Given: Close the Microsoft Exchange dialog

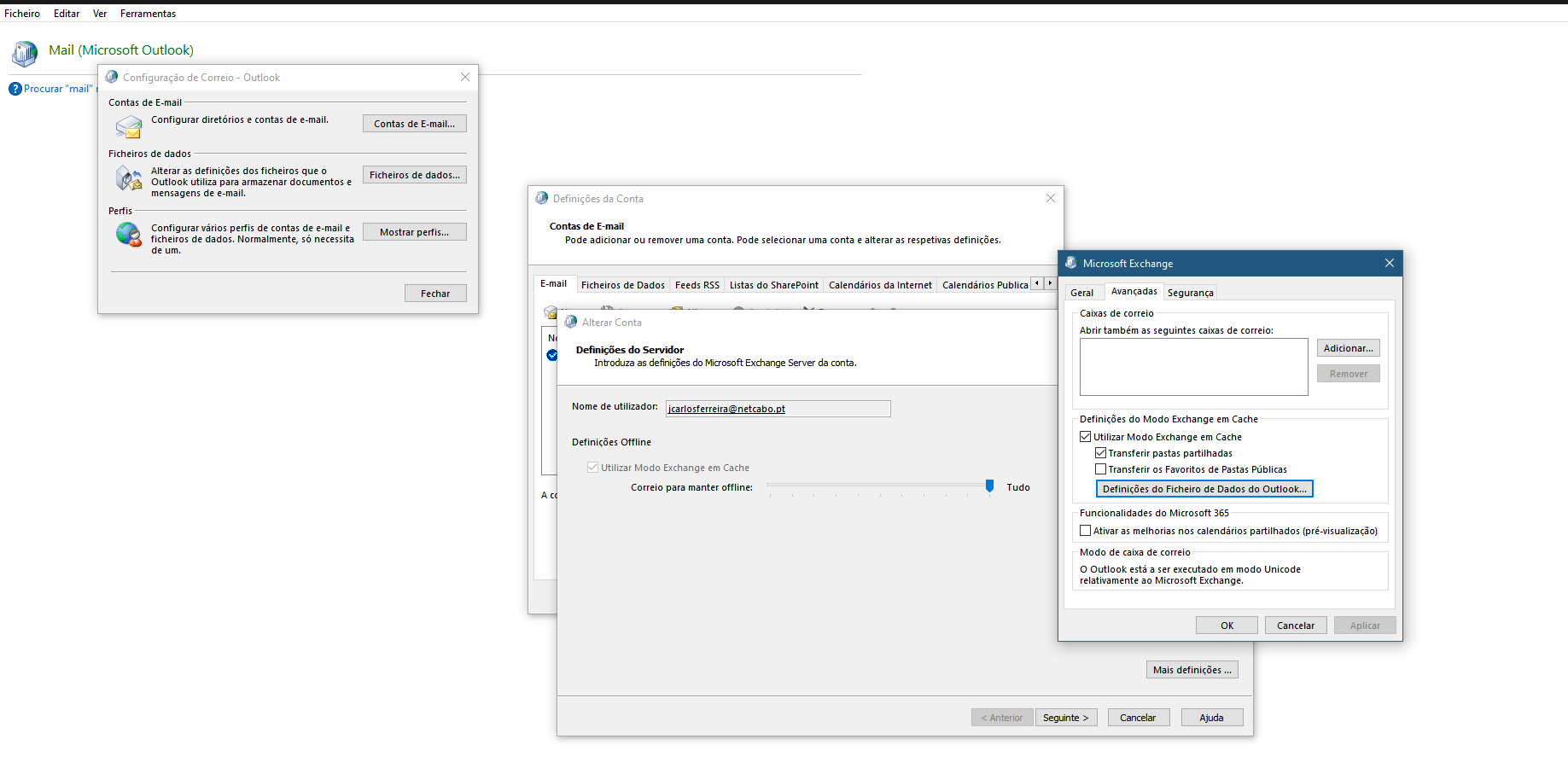Looking at the screenshot, I should coord(1390,263).
